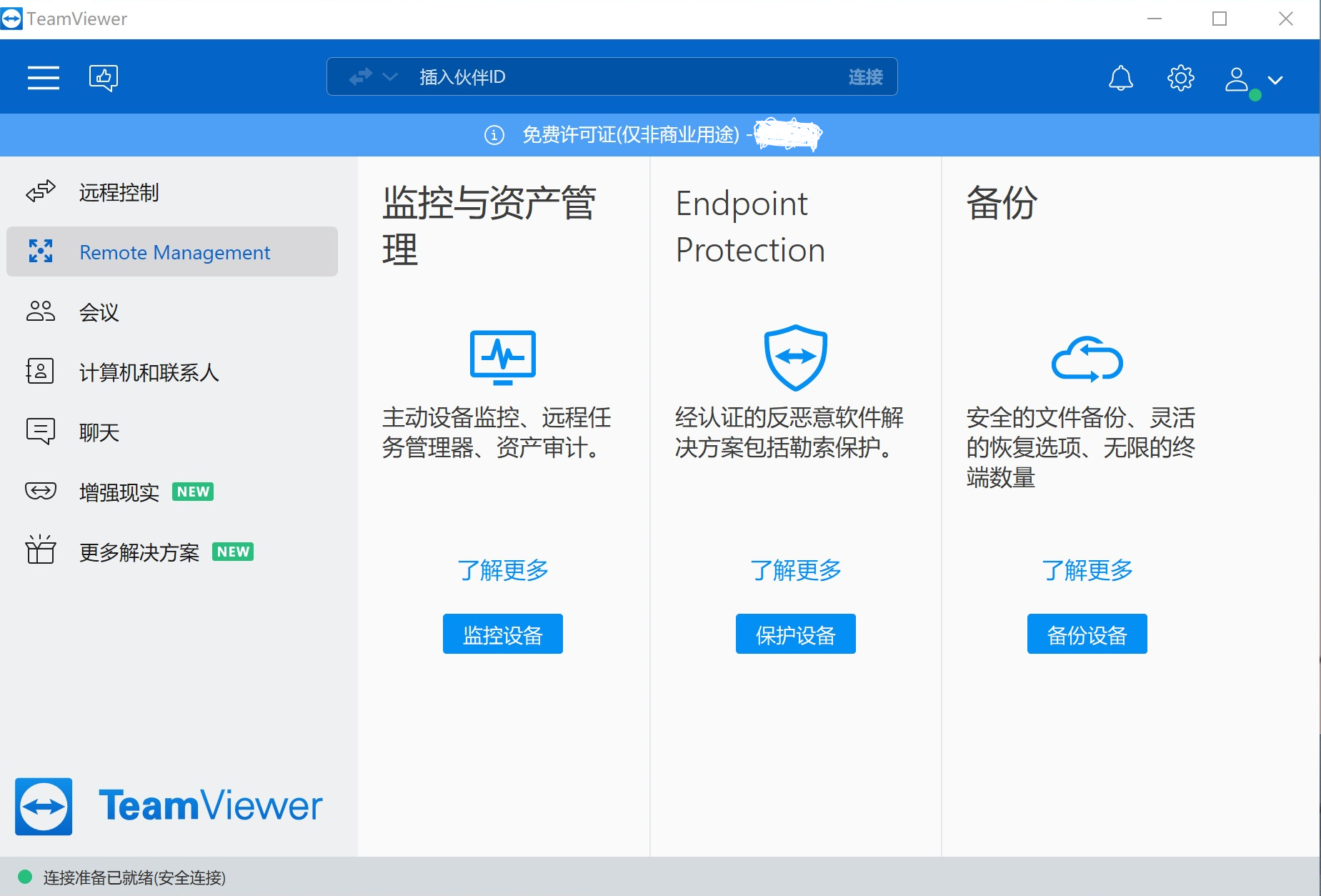Image resolution: width=1321 pixels, height=896 pixels.
Task: Select Remote Management in the sidebar
Action: 171,252
